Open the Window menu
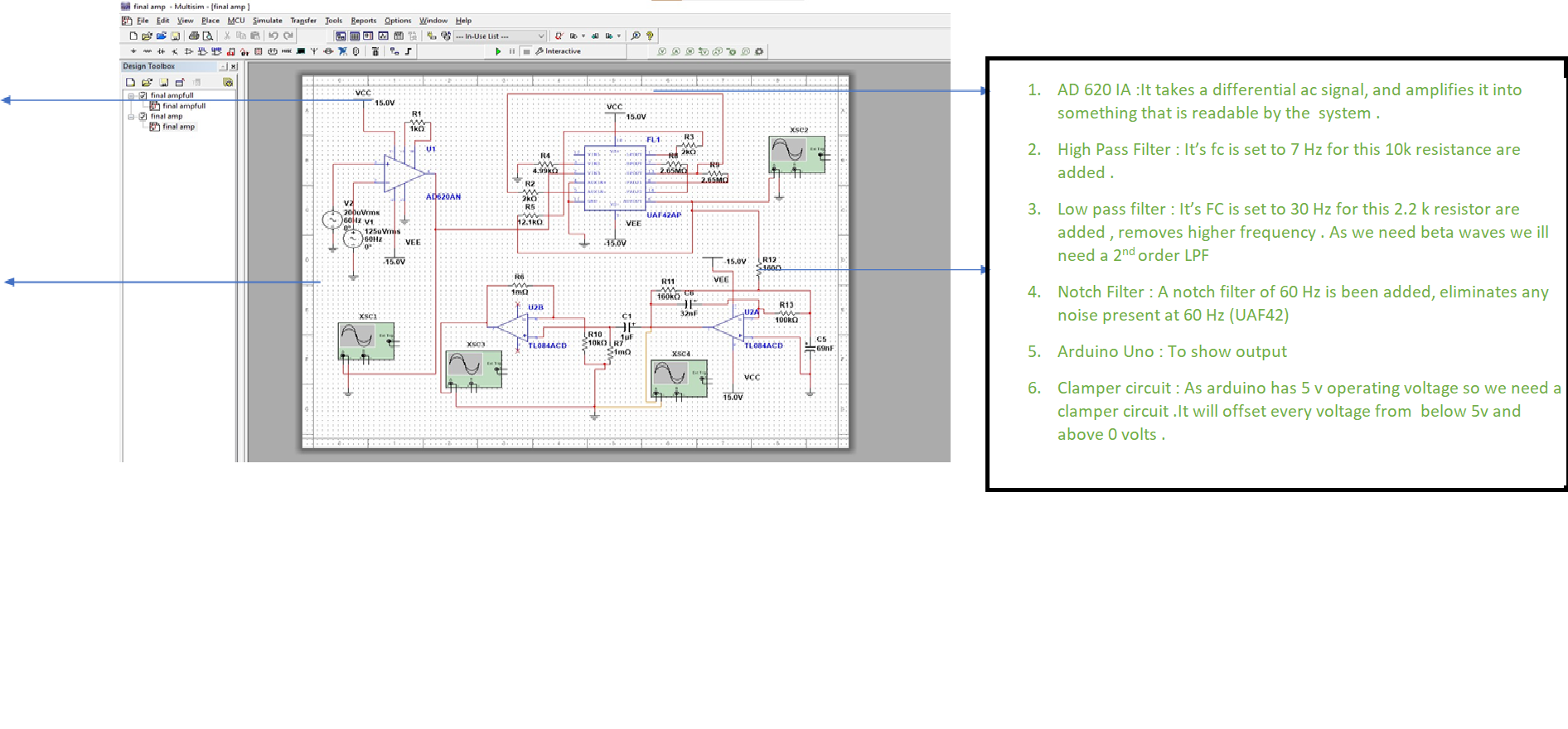The width and height of the screenshot is (1568, 729). pyautogui.click(x=433, y=21)
